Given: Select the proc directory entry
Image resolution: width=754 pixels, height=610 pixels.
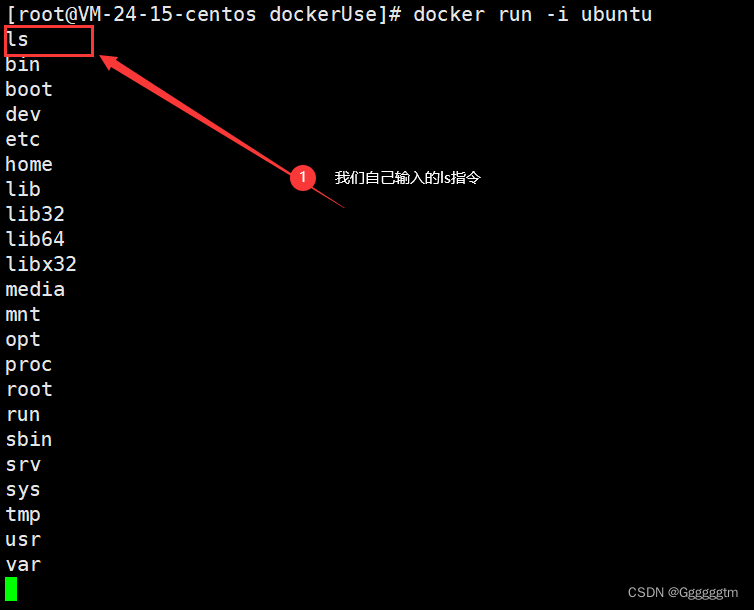Looking at the screenshot, I should [28, 365].
